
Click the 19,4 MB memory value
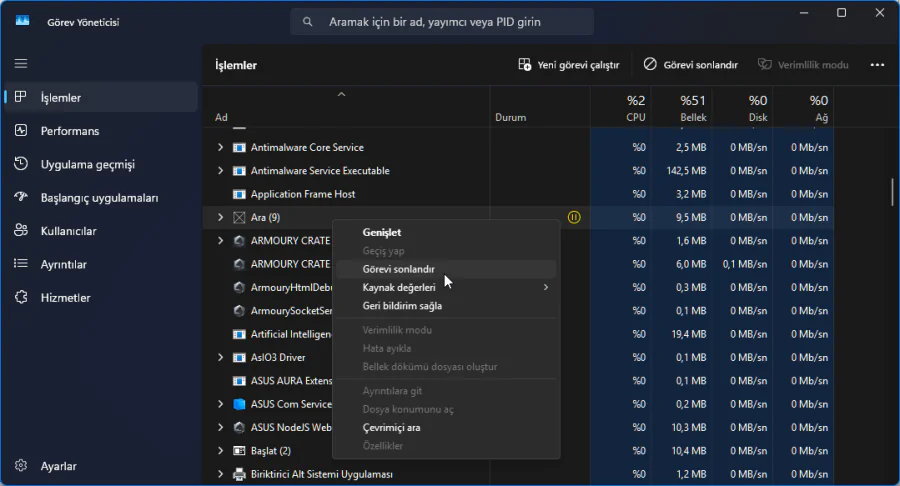point(689,334)
